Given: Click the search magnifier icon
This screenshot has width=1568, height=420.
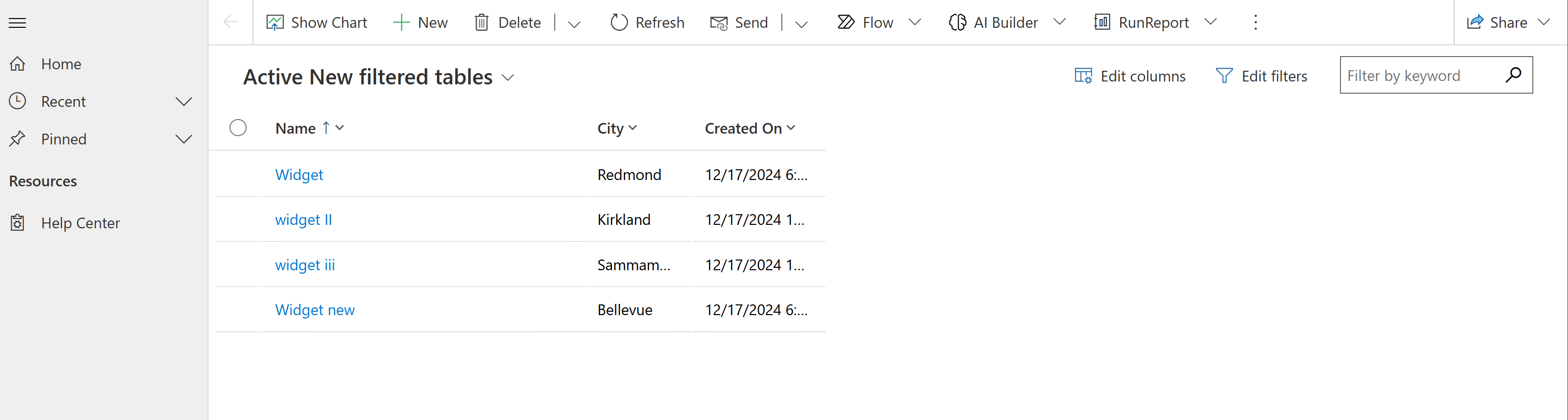Looking at the screenshot, I should [1513, 75].
